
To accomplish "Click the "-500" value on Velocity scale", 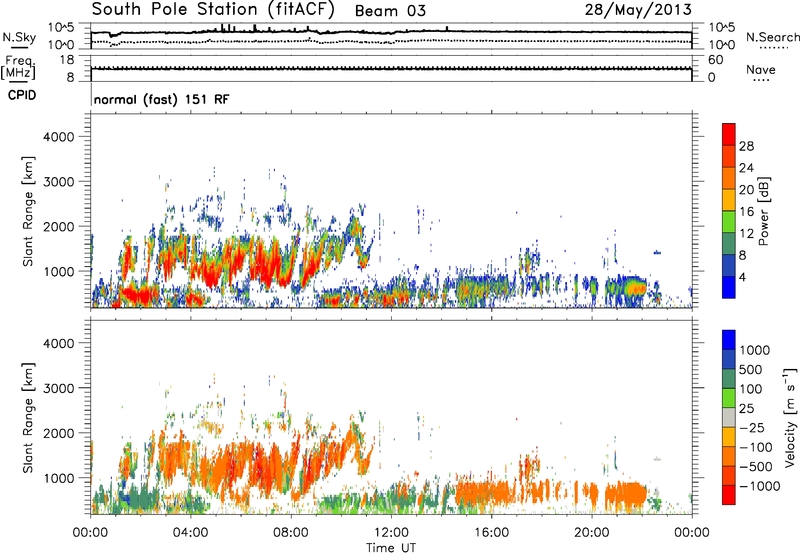I will coord(756,467).
